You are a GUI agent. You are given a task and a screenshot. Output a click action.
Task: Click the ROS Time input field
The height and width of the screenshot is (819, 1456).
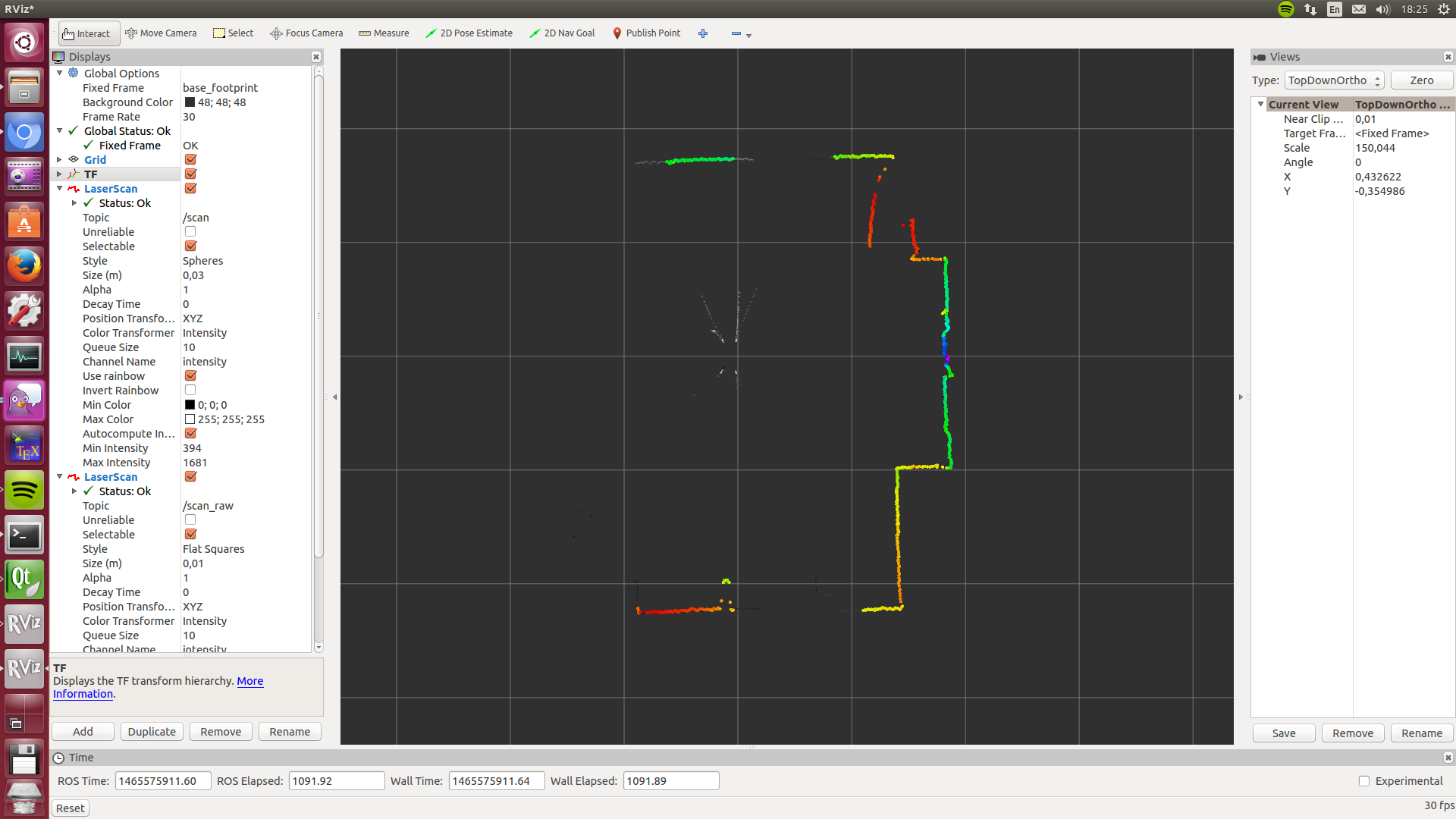coord(162,781)
